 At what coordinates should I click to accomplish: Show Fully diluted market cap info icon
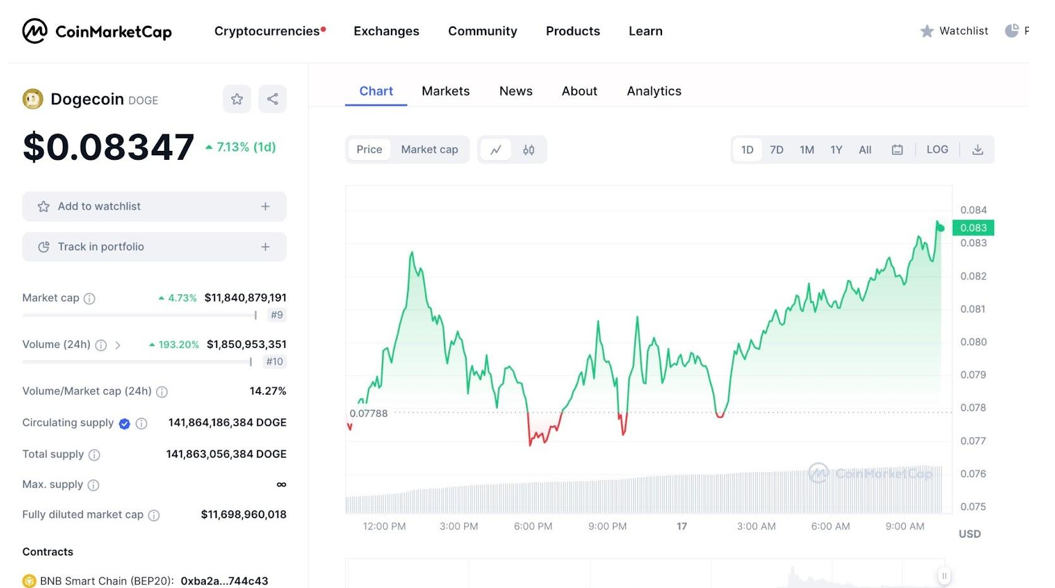point(154,515)
